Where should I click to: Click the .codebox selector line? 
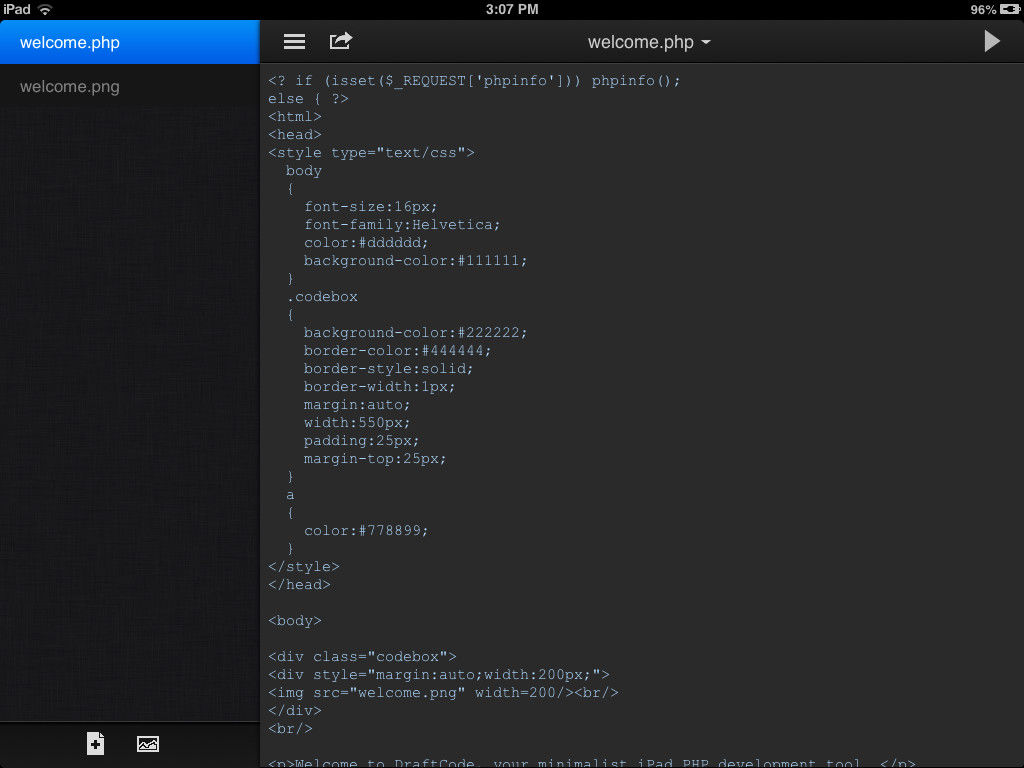point(322,296)
